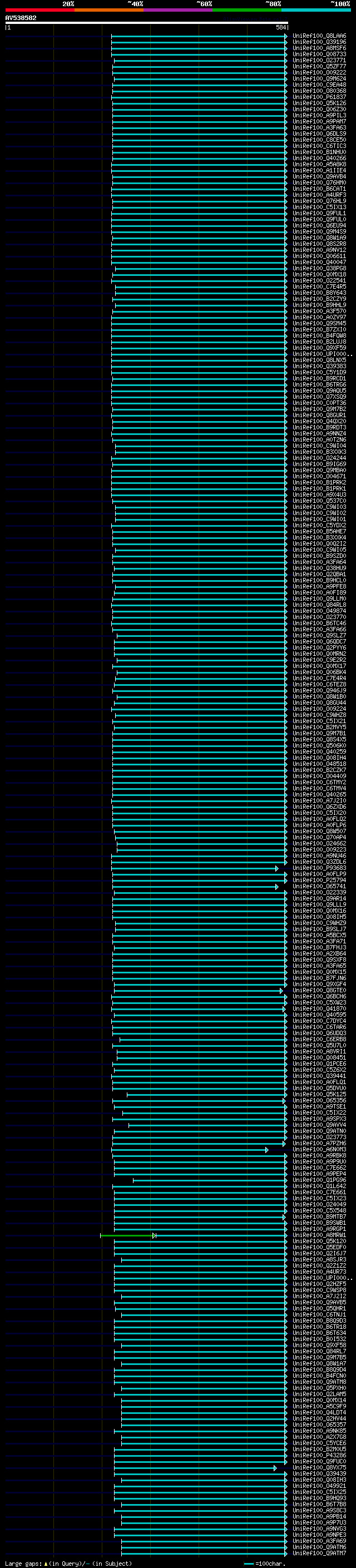Select the UniRef100_Q39196 hit label
The width and height of the screenshot is (356, 1568).
319,42
